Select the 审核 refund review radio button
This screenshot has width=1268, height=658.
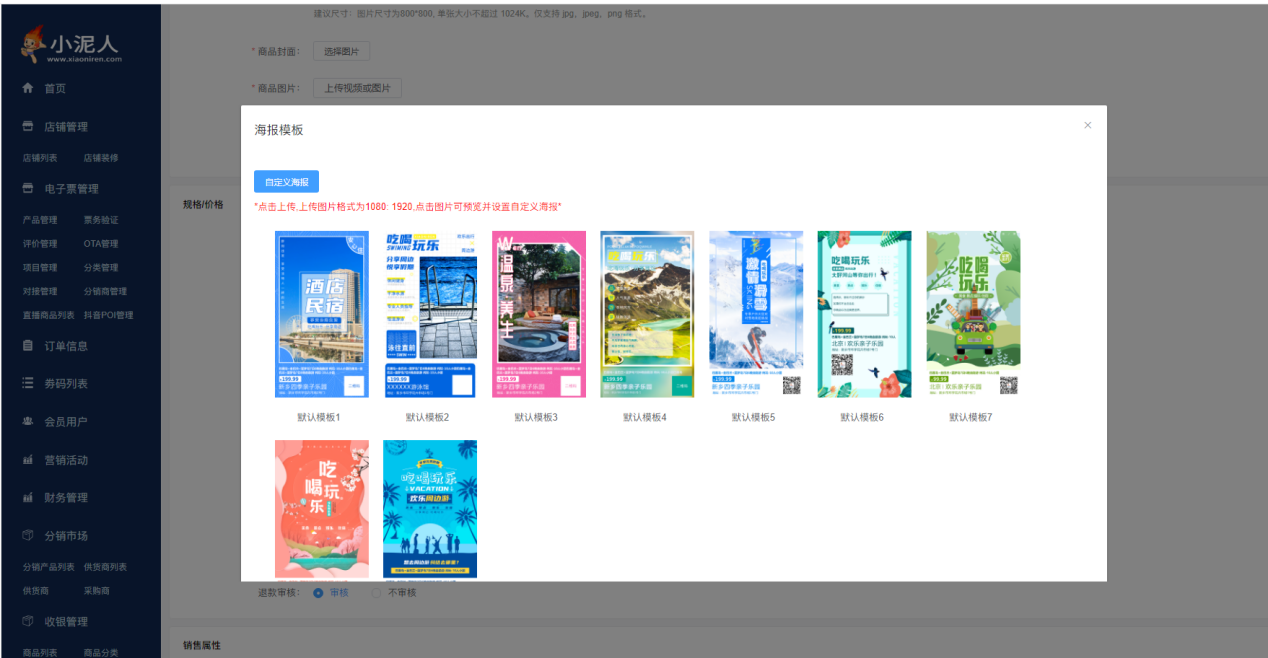click(x=317, y=592)
